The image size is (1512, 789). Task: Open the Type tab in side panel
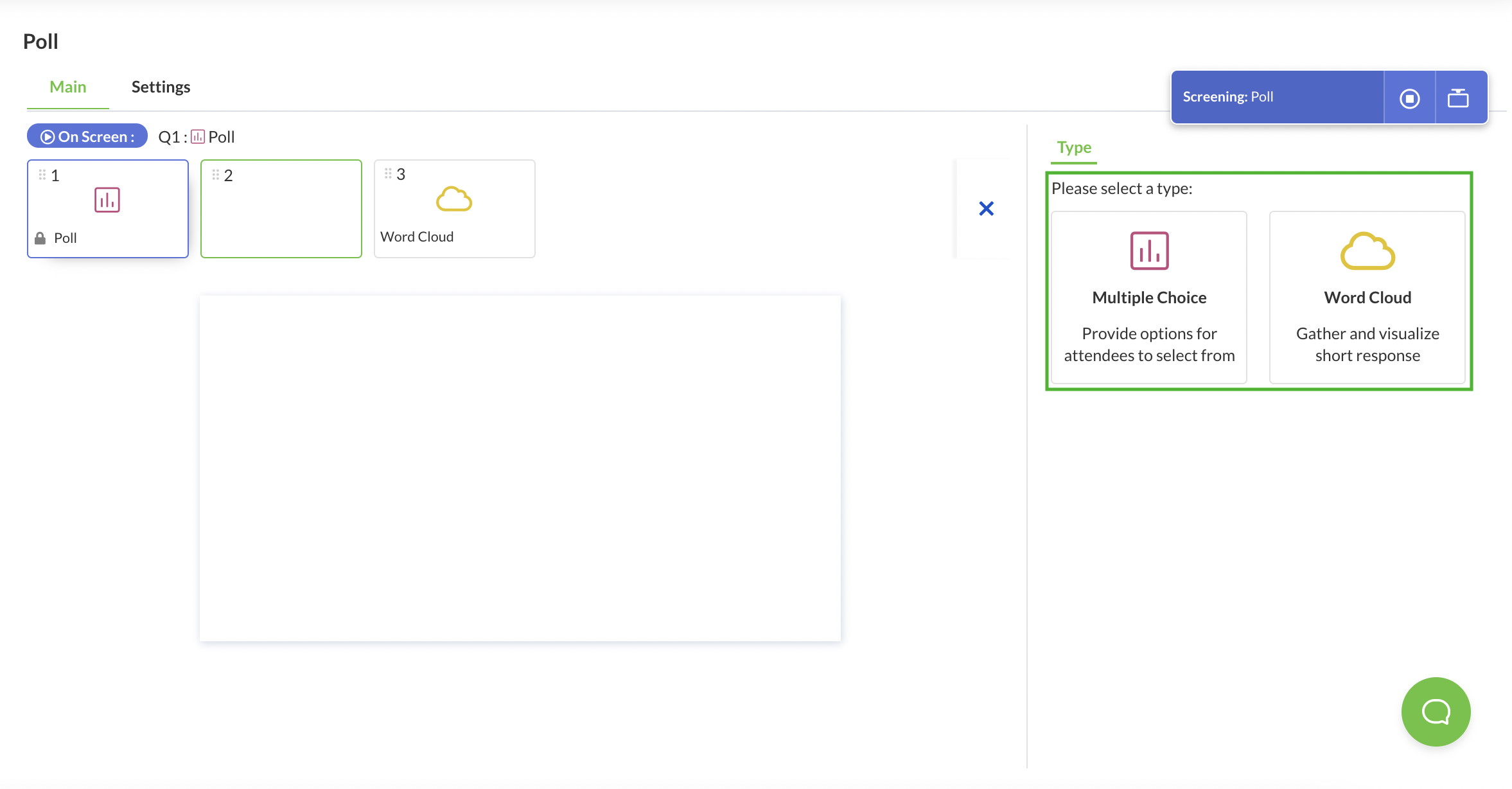tap(1074, 147)
